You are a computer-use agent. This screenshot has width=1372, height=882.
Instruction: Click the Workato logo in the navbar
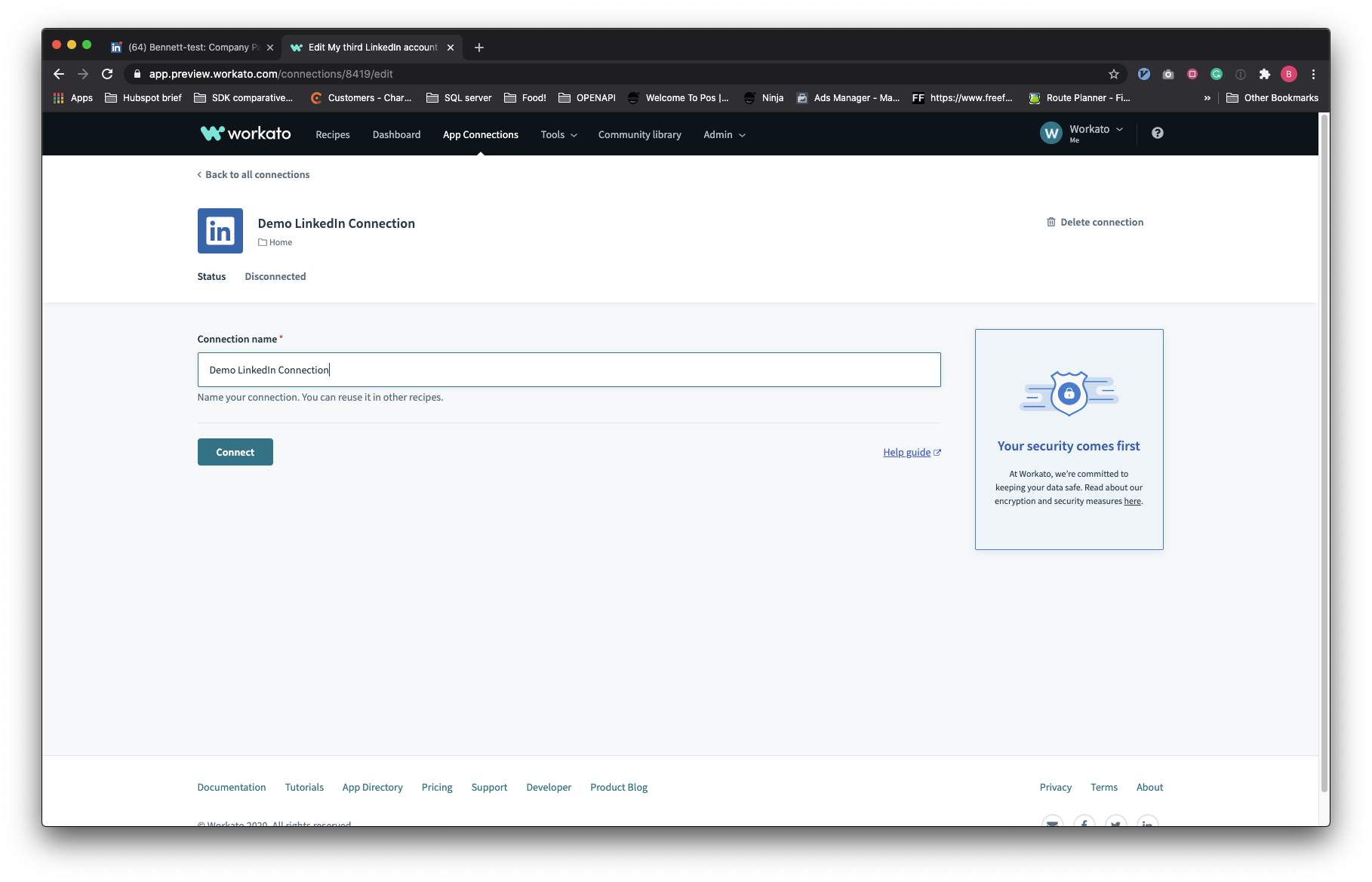click(x=244, y=133)
